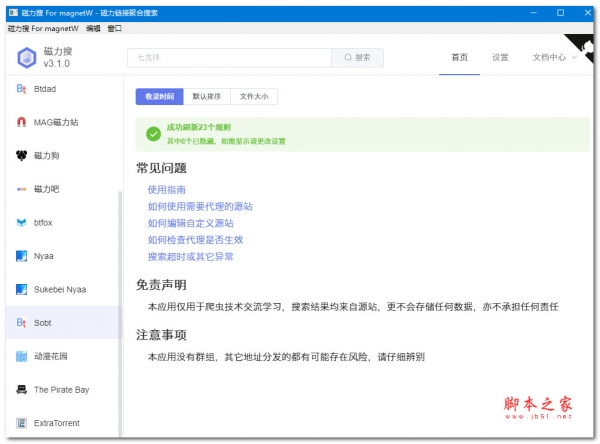Choose the 磁力吧 source icon
This screenshot has width=600, height=444.
coord(21,189)
